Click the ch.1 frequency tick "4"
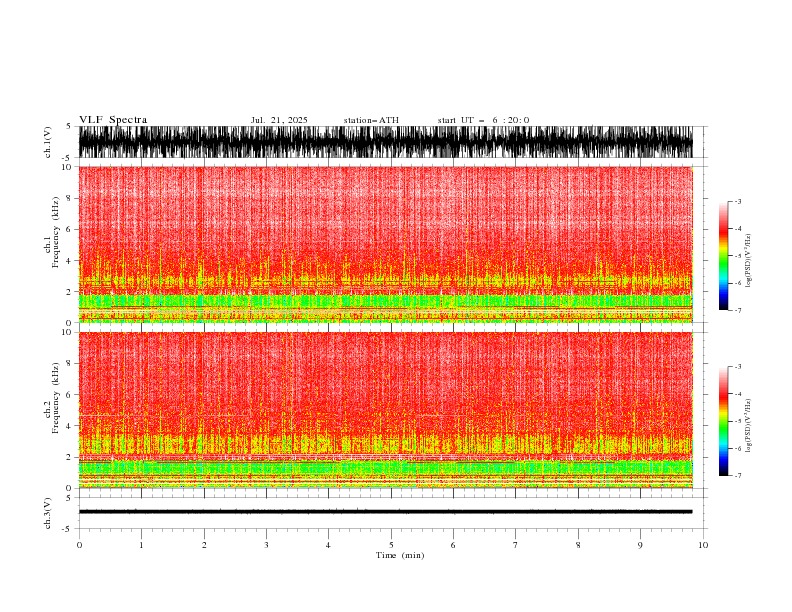The image size is (792, 612). pyautogui.click(x=69, y=261)
